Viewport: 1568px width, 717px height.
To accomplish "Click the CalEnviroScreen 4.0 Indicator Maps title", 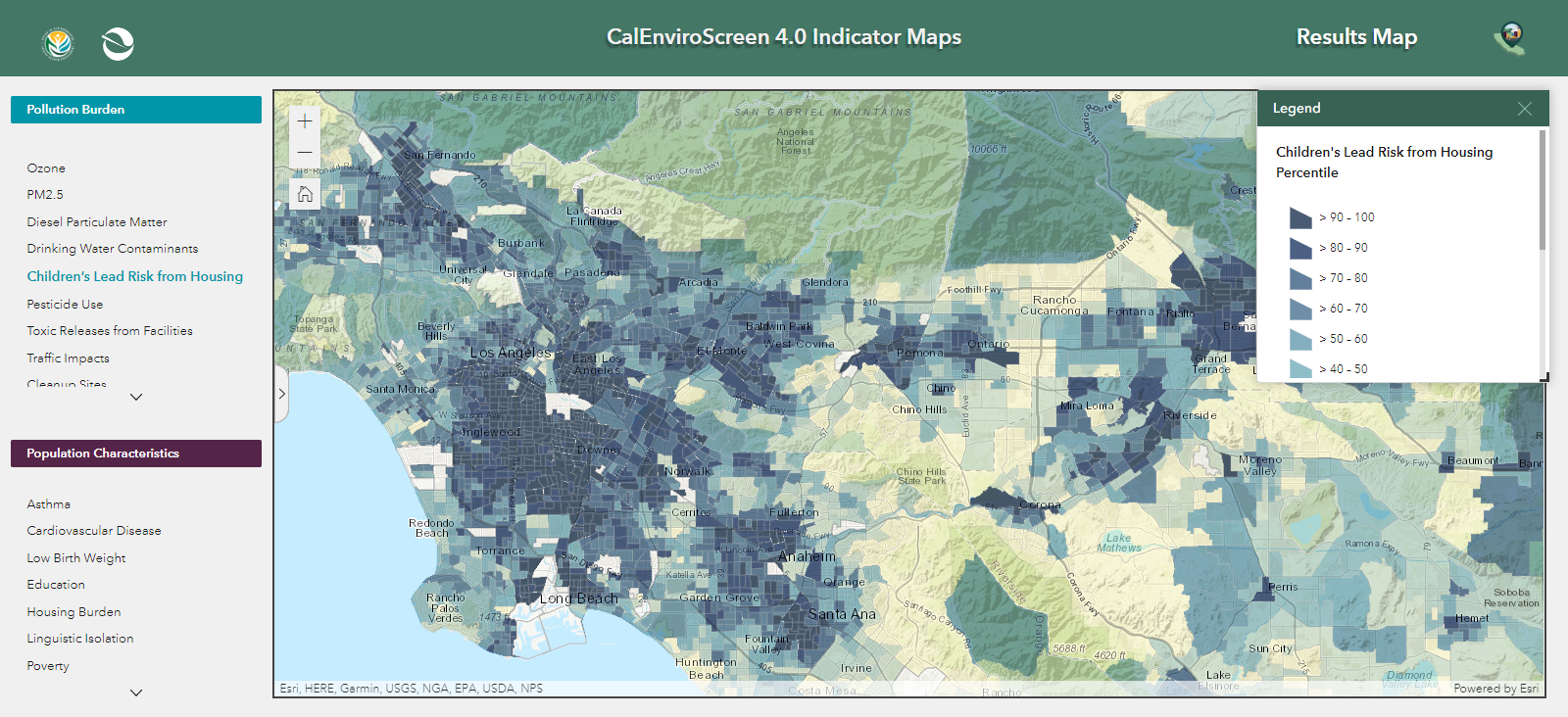I will (x=784, y=37).
